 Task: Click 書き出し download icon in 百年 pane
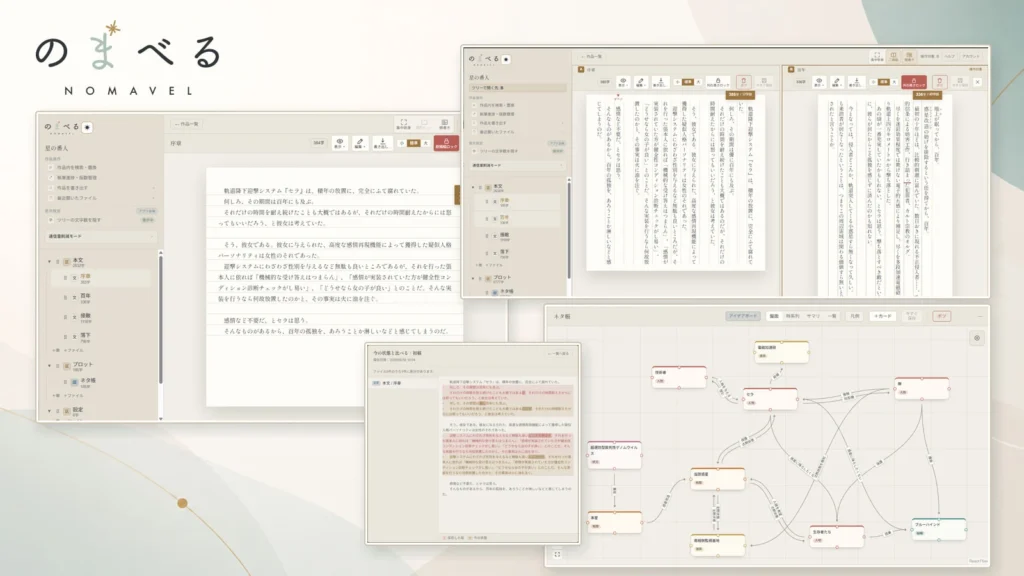[x=856, y=82]
